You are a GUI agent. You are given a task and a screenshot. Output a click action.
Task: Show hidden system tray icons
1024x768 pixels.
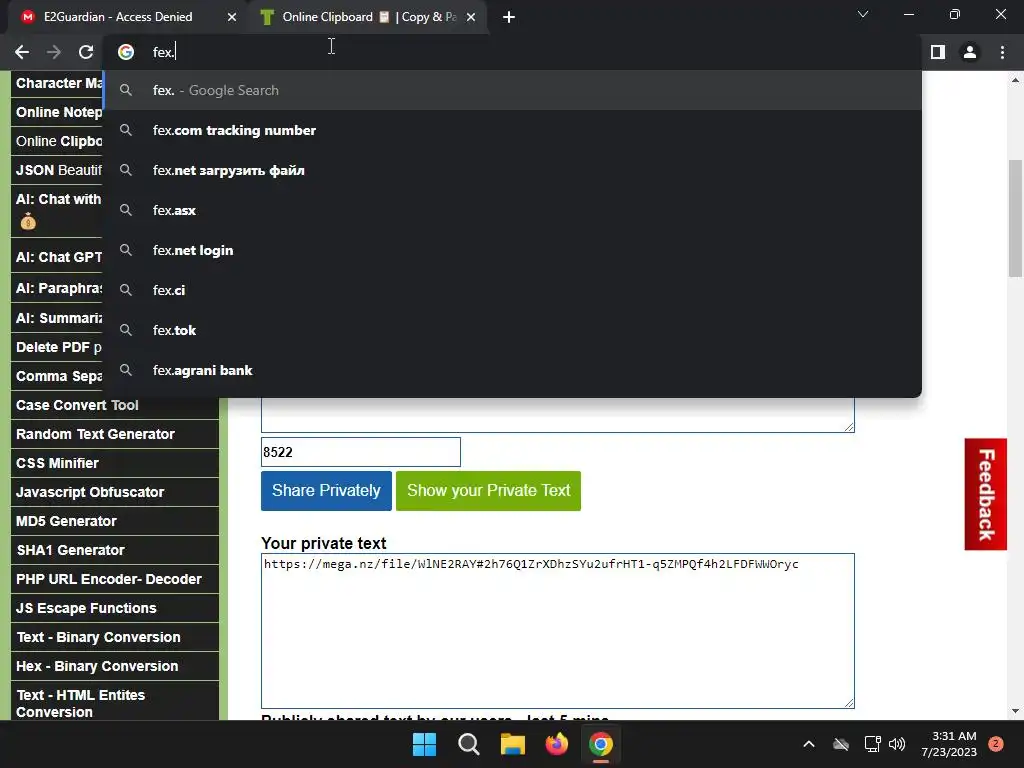[x=808, y=744]
